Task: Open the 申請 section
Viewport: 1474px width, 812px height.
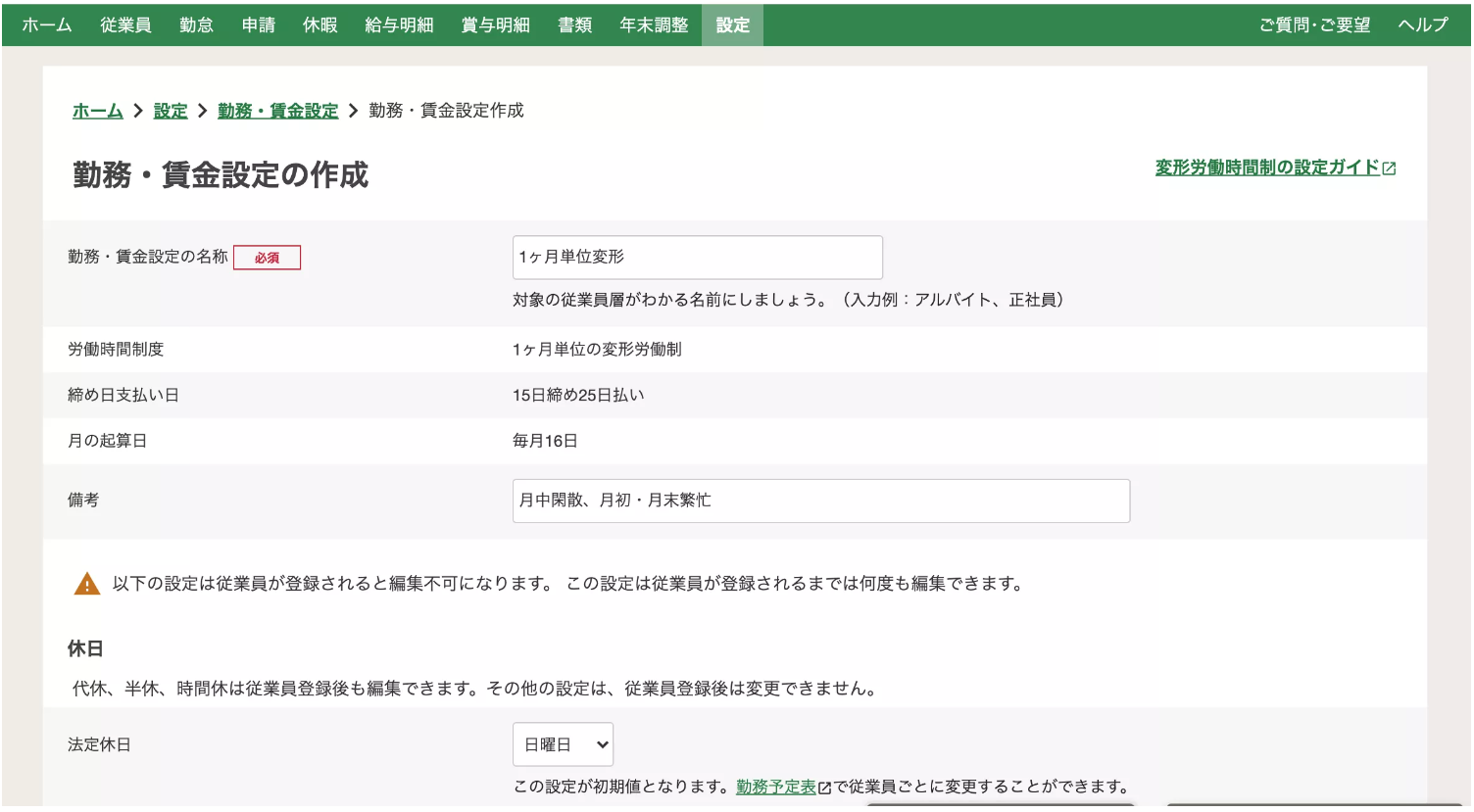Action: (258, 24)
